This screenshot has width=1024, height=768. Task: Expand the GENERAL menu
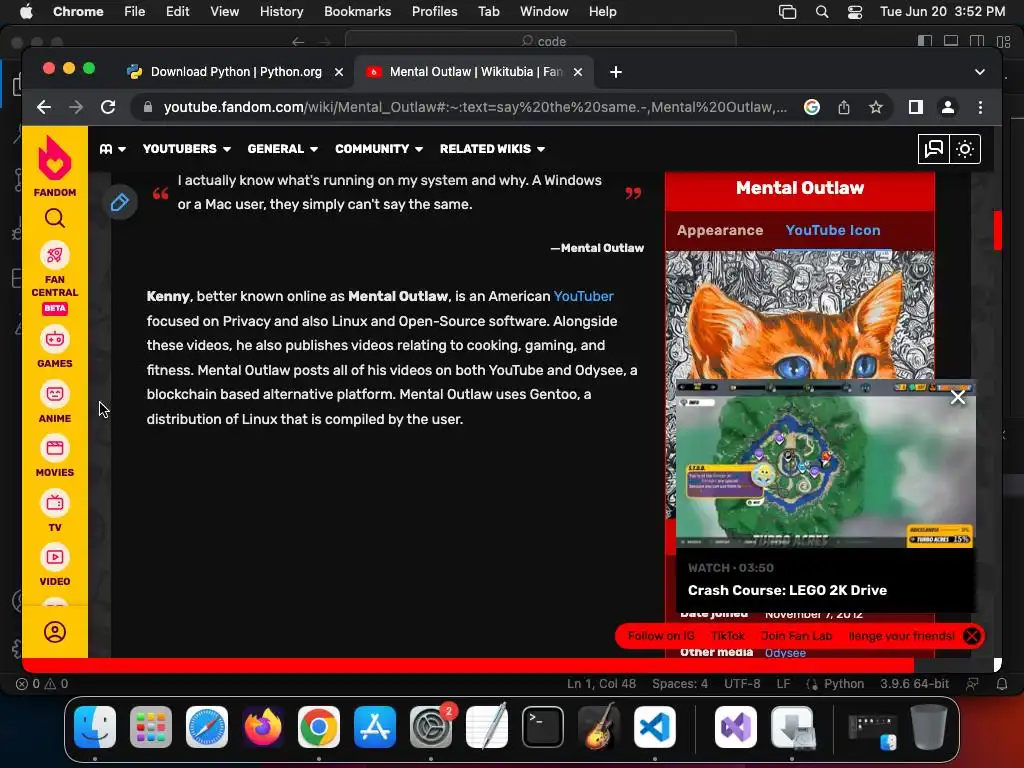click(283, 149)
